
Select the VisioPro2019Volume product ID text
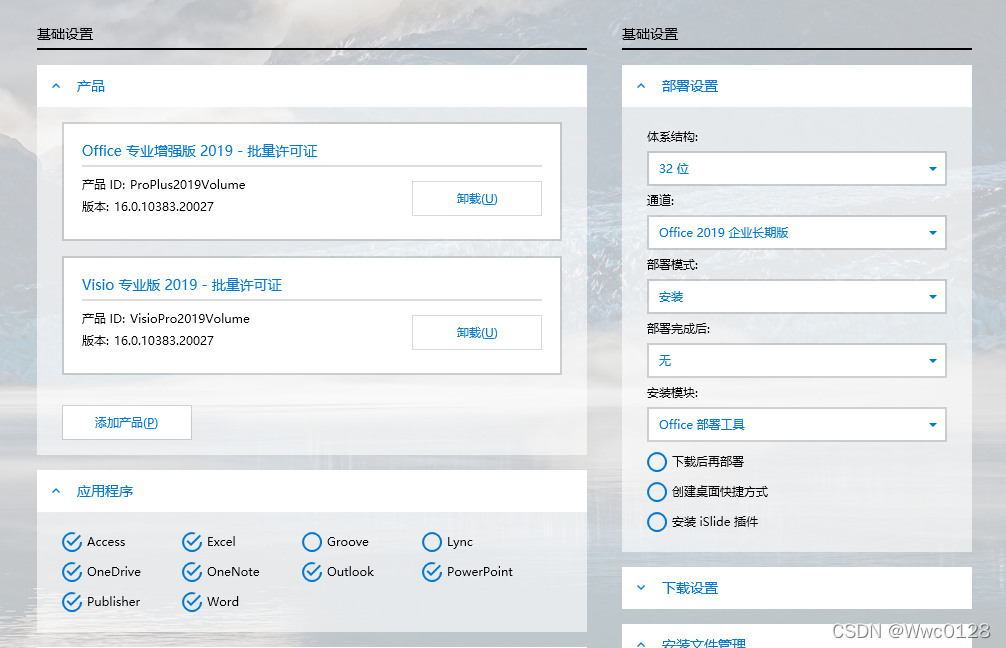189,319
